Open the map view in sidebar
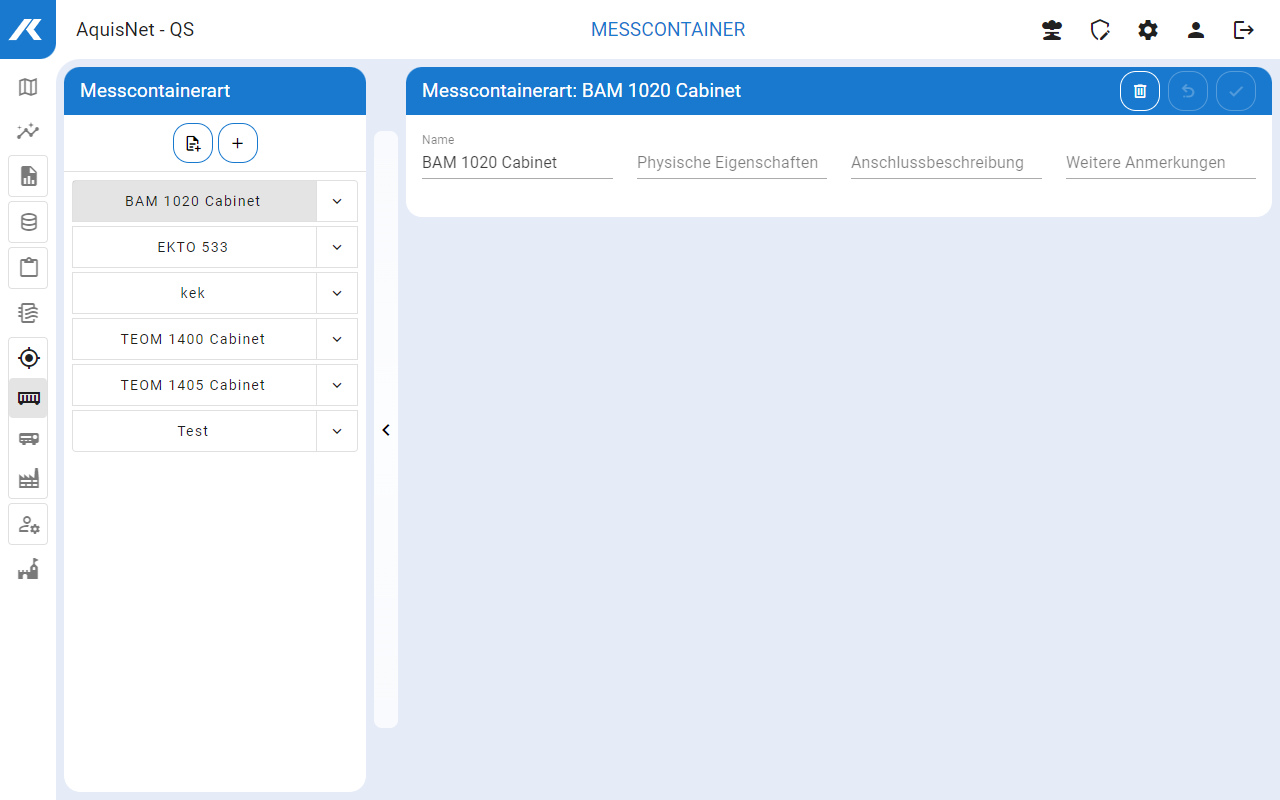The height and width of the screenshot is (800, 1280). 28,88
